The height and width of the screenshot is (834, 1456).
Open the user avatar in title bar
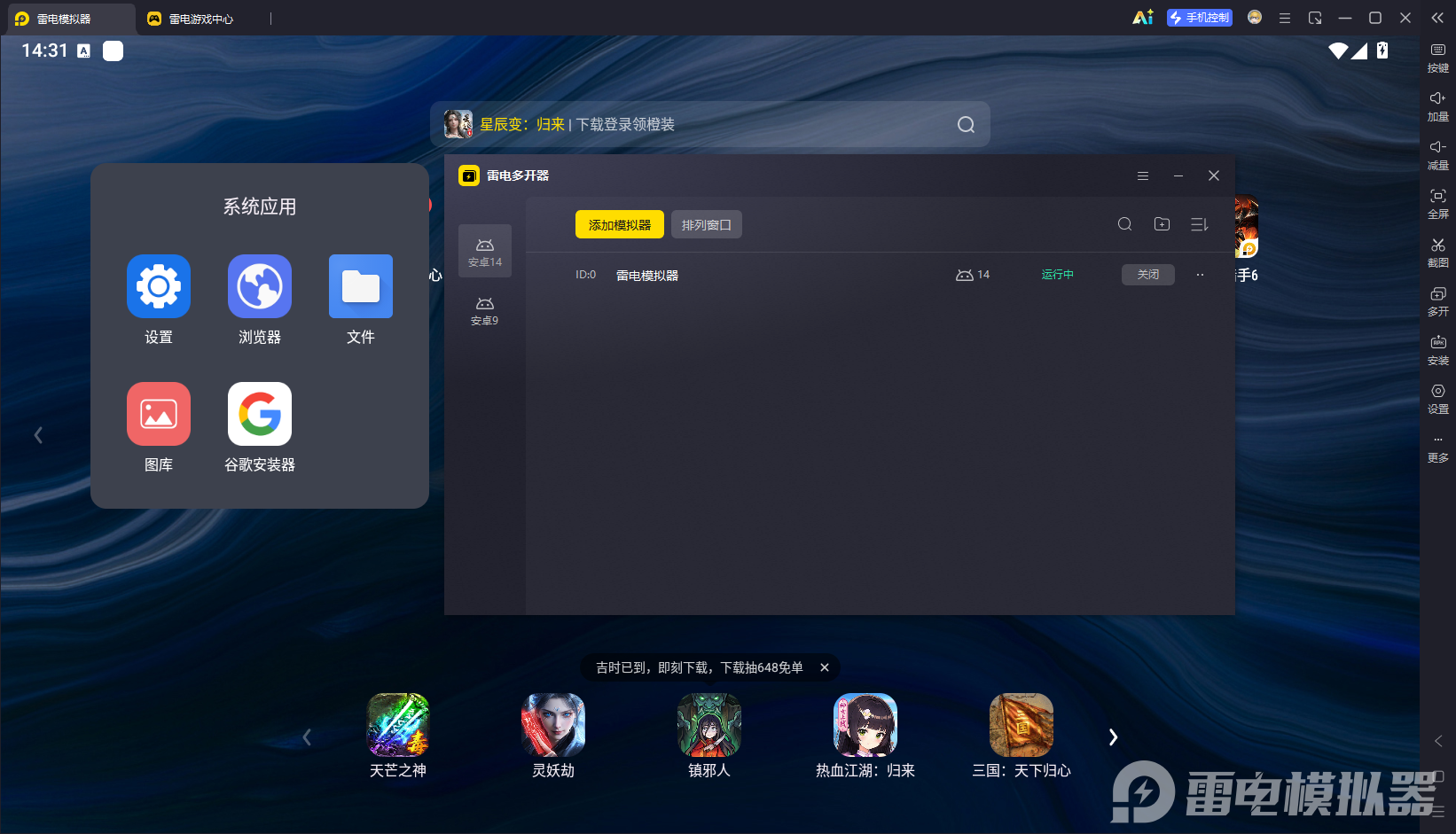tap(1255, 18)
